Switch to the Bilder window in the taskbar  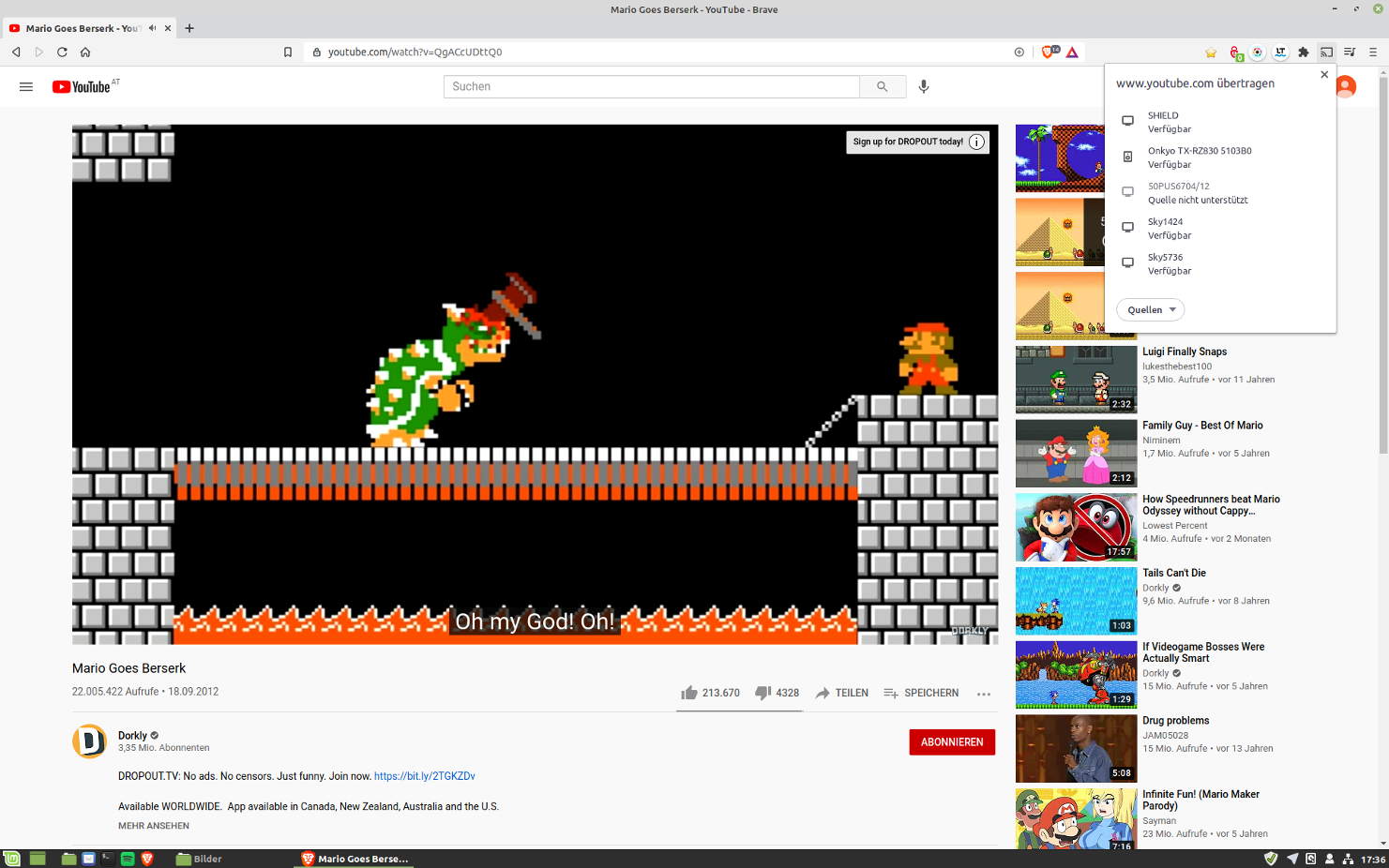pyautogui.click(x=200, y=859)
